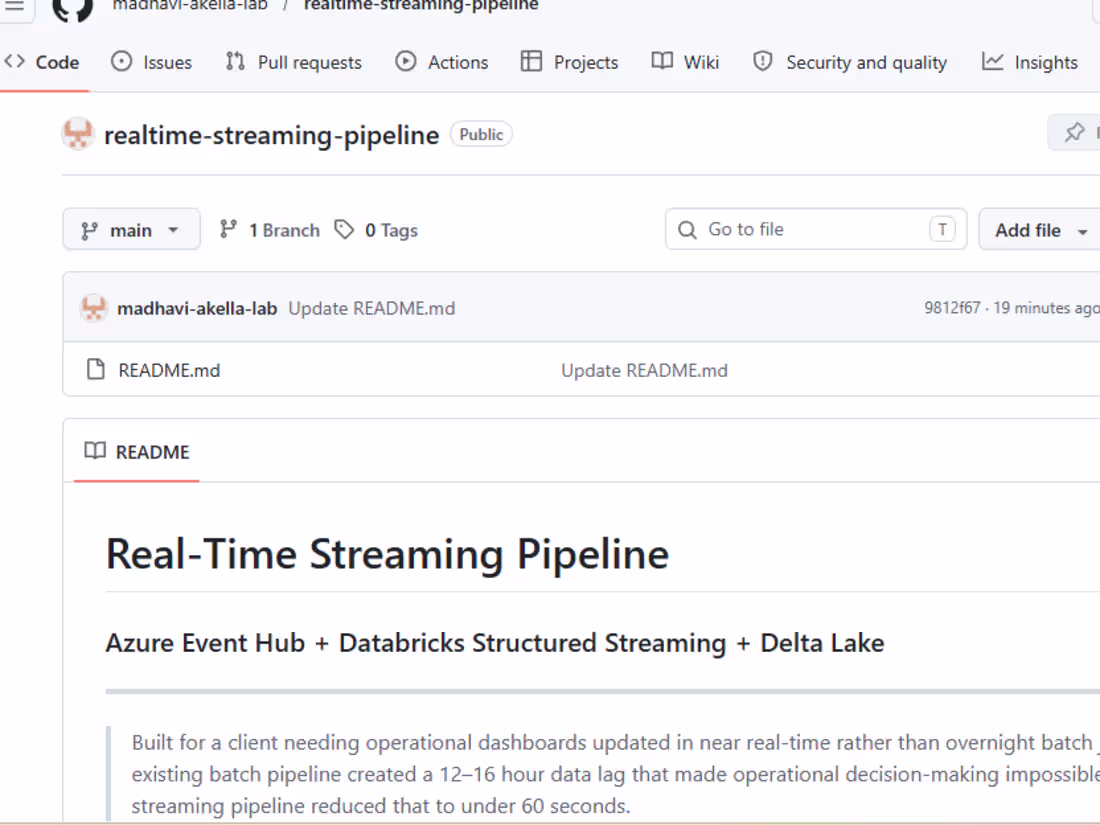Click the Public visibility badge
This screenshot has width=1100, height=825.
click(481, 134)
